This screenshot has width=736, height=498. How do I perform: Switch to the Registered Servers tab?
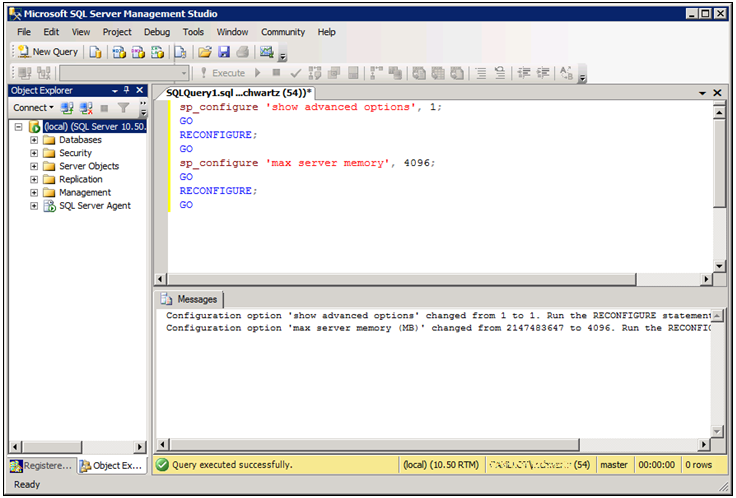point(41,466)
